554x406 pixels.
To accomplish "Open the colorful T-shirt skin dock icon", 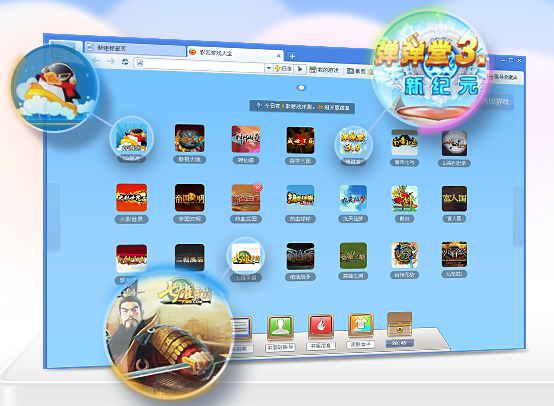I will tap(360, 324).
